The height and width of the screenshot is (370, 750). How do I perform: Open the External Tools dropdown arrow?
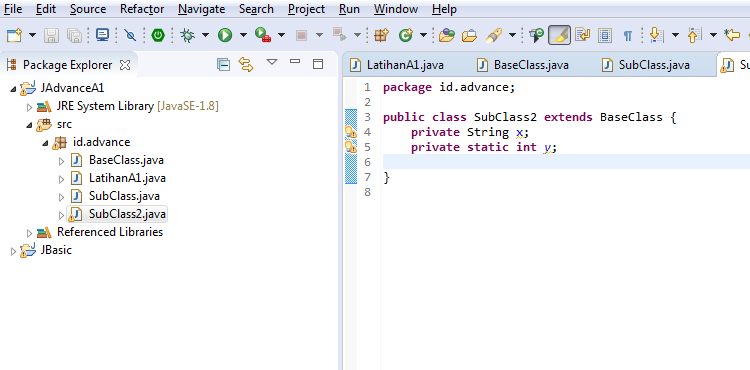point(281,35)
